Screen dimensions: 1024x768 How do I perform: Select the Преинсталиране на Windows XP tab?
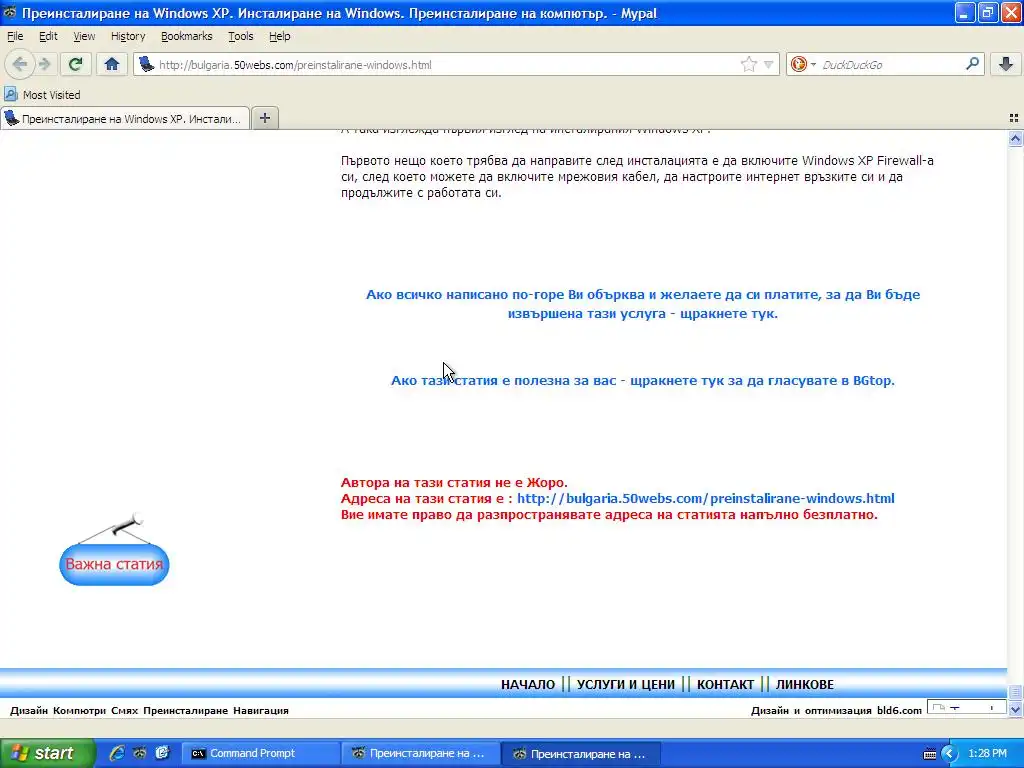point(125,119)
